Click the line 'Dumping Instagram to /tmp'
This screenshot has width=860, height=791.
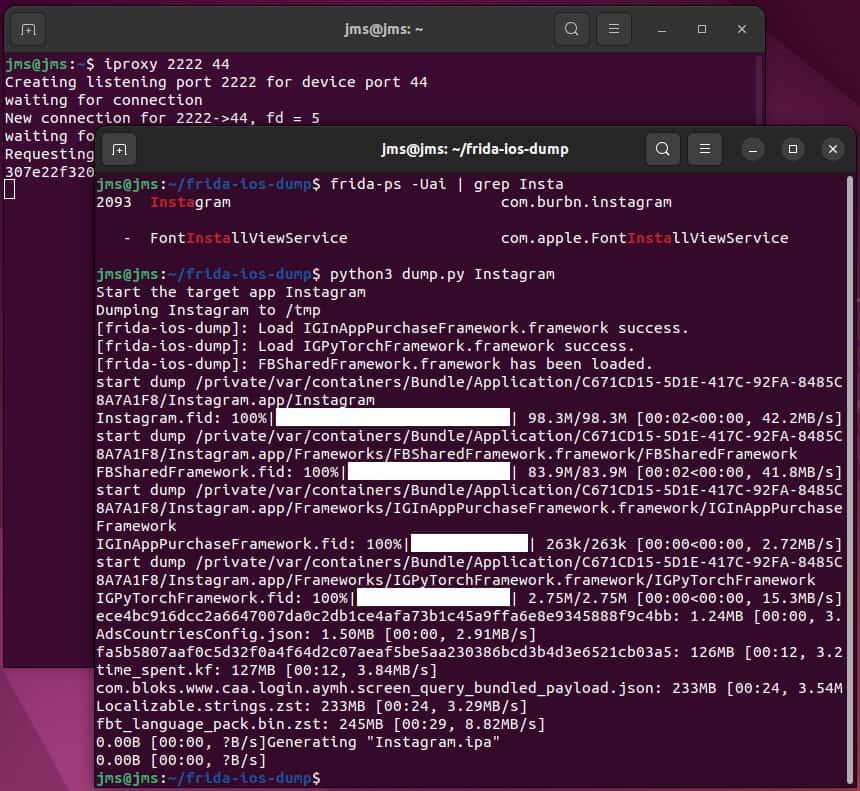208,310
